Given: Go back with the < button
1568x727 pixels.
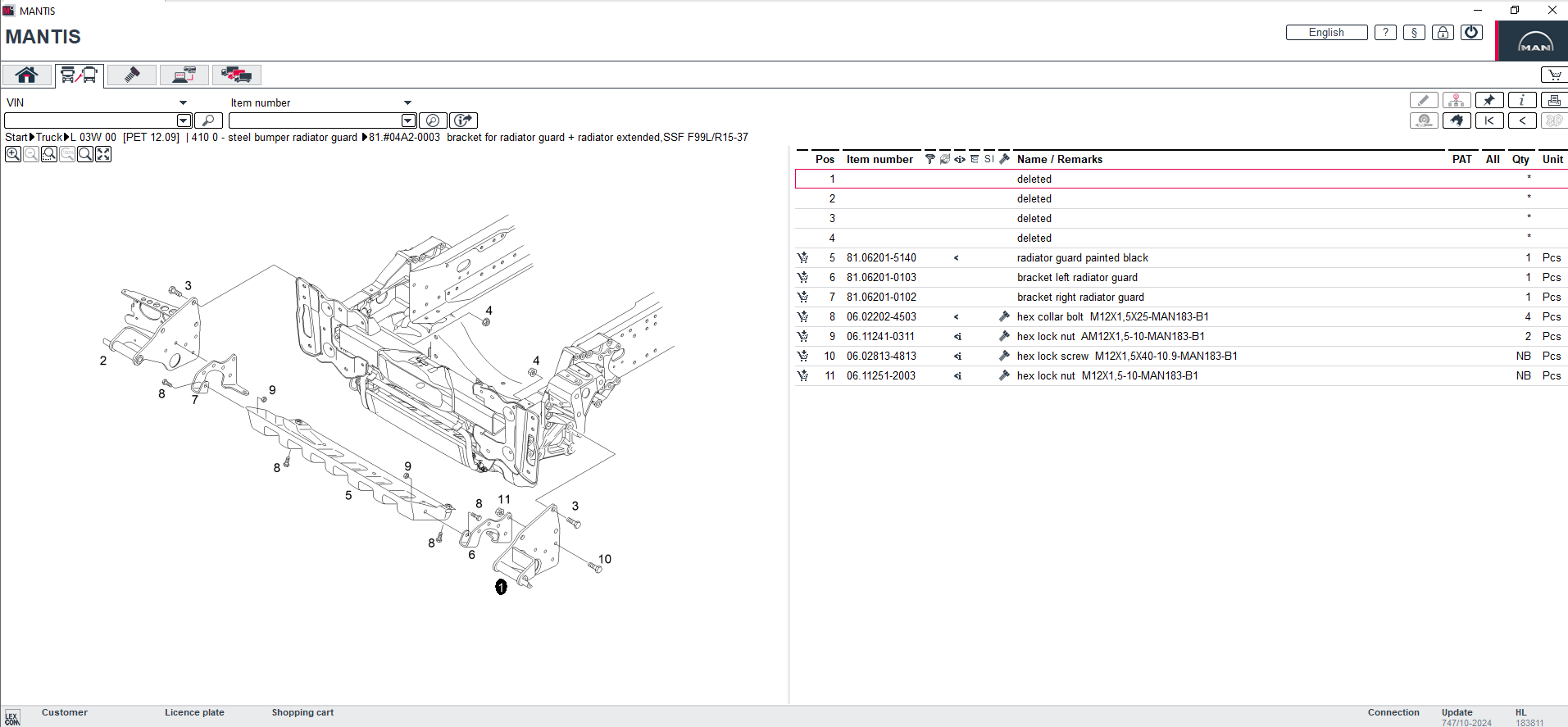Looking at the screenshot, I should tap(1522, 120).
